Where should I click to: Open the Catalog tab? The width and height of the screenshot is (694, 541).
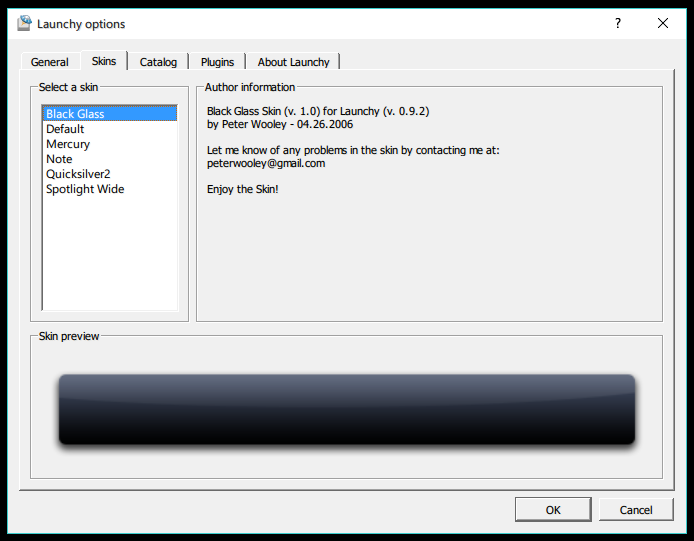[158, 62]
